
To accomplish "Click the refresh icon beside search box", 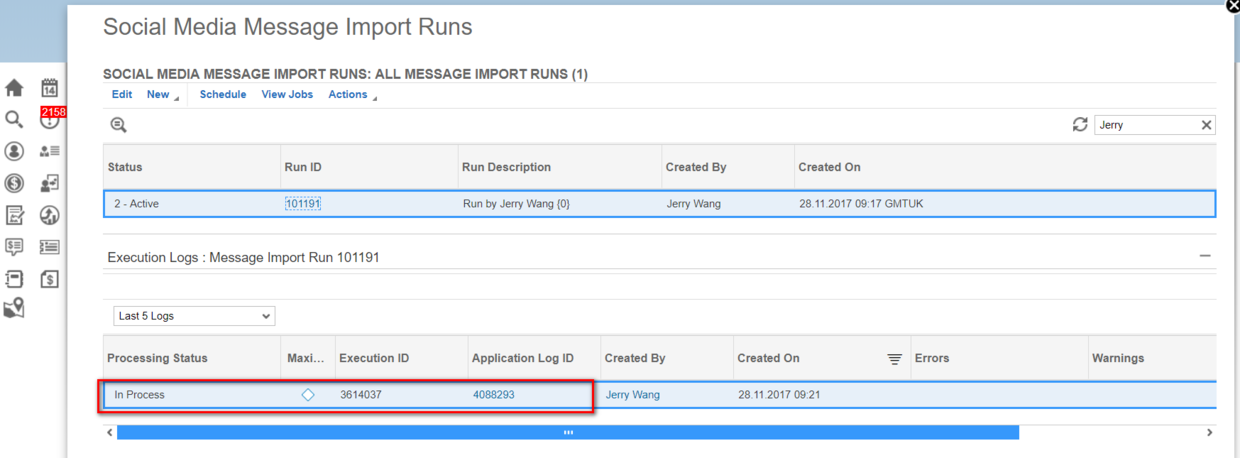I will click(1080, 125).
